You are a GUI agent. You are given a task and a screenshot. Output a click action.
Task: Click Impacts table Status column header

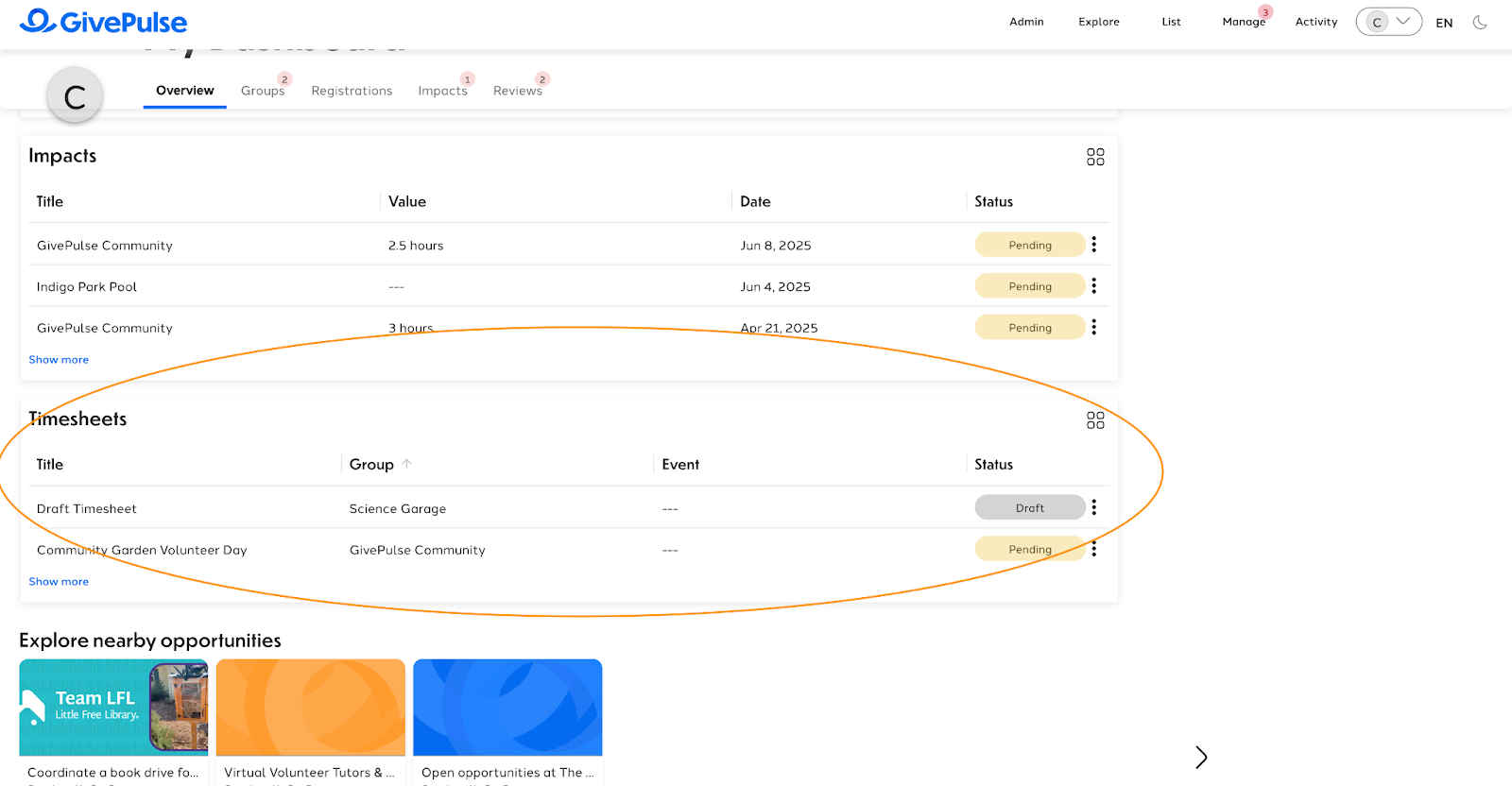coord(994,201)
